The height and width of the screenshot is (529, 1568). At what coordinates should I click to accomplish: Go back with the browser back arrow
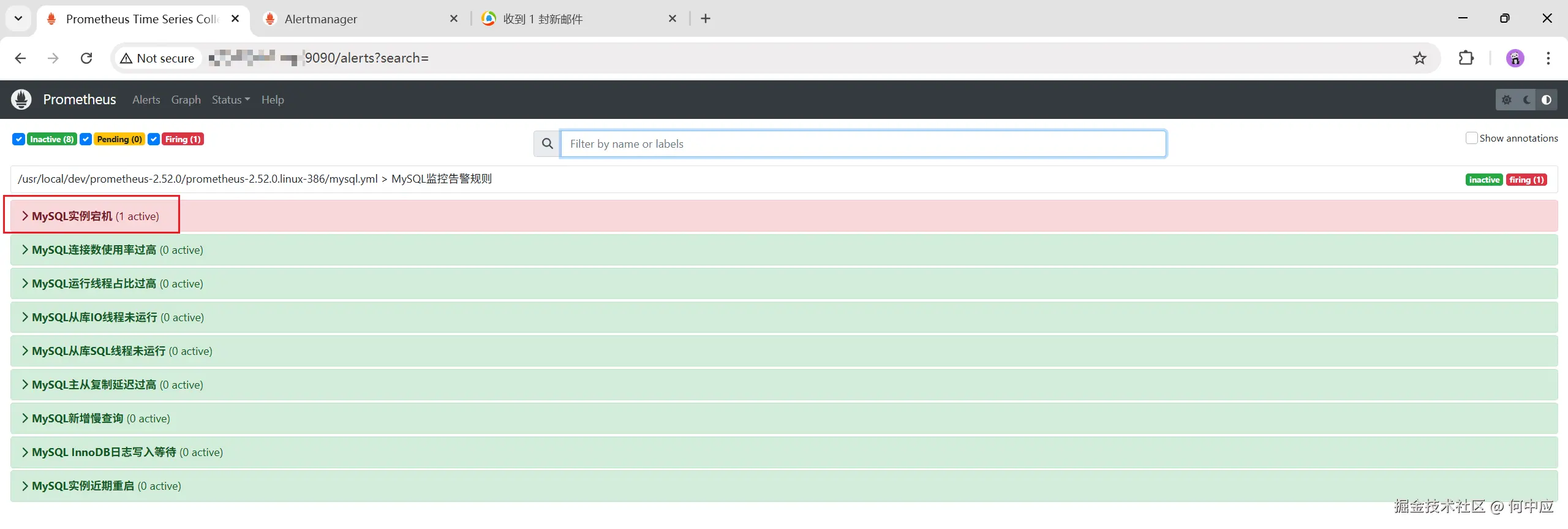[x=20, y=58]
